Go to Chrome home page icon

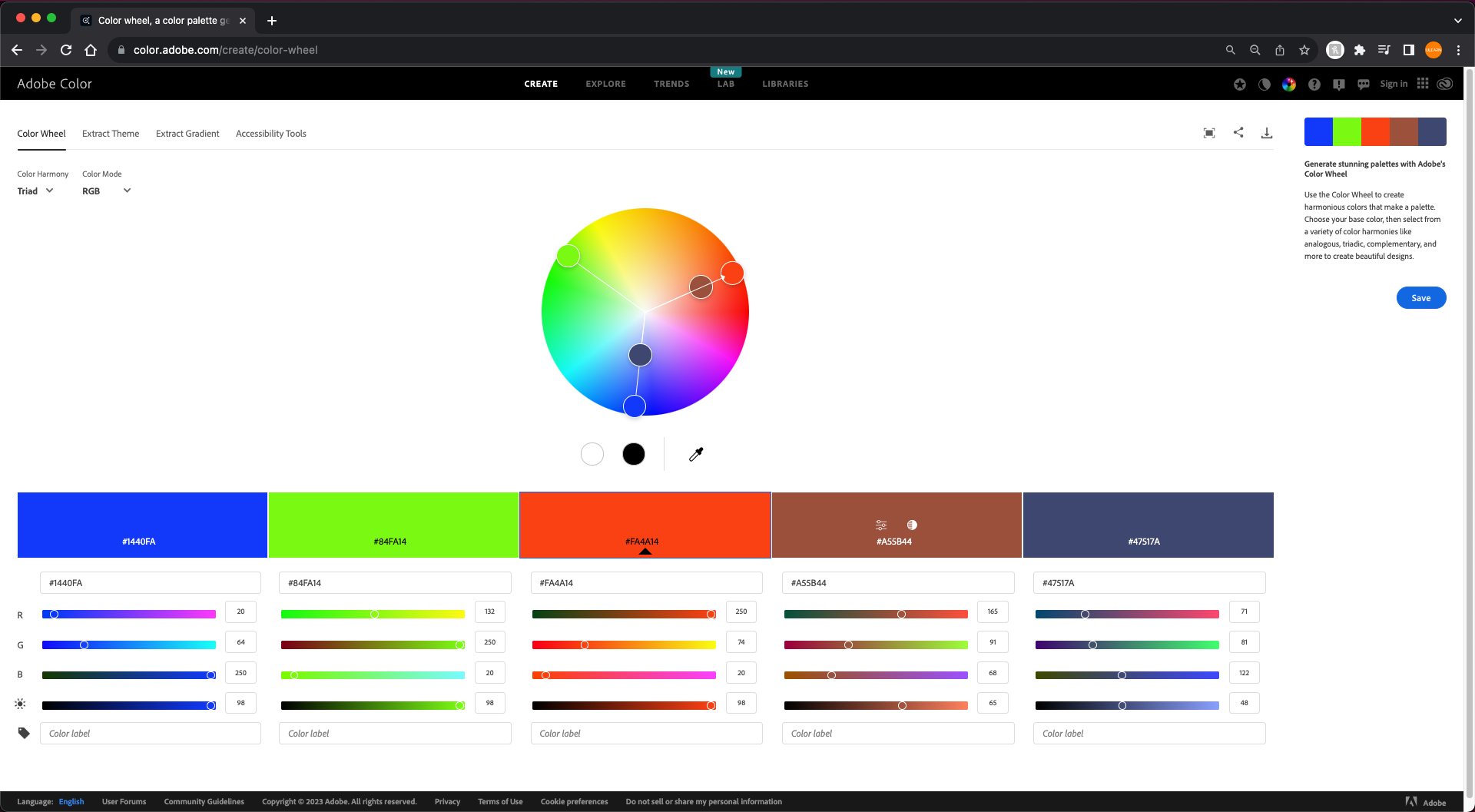tap(91, 50)
